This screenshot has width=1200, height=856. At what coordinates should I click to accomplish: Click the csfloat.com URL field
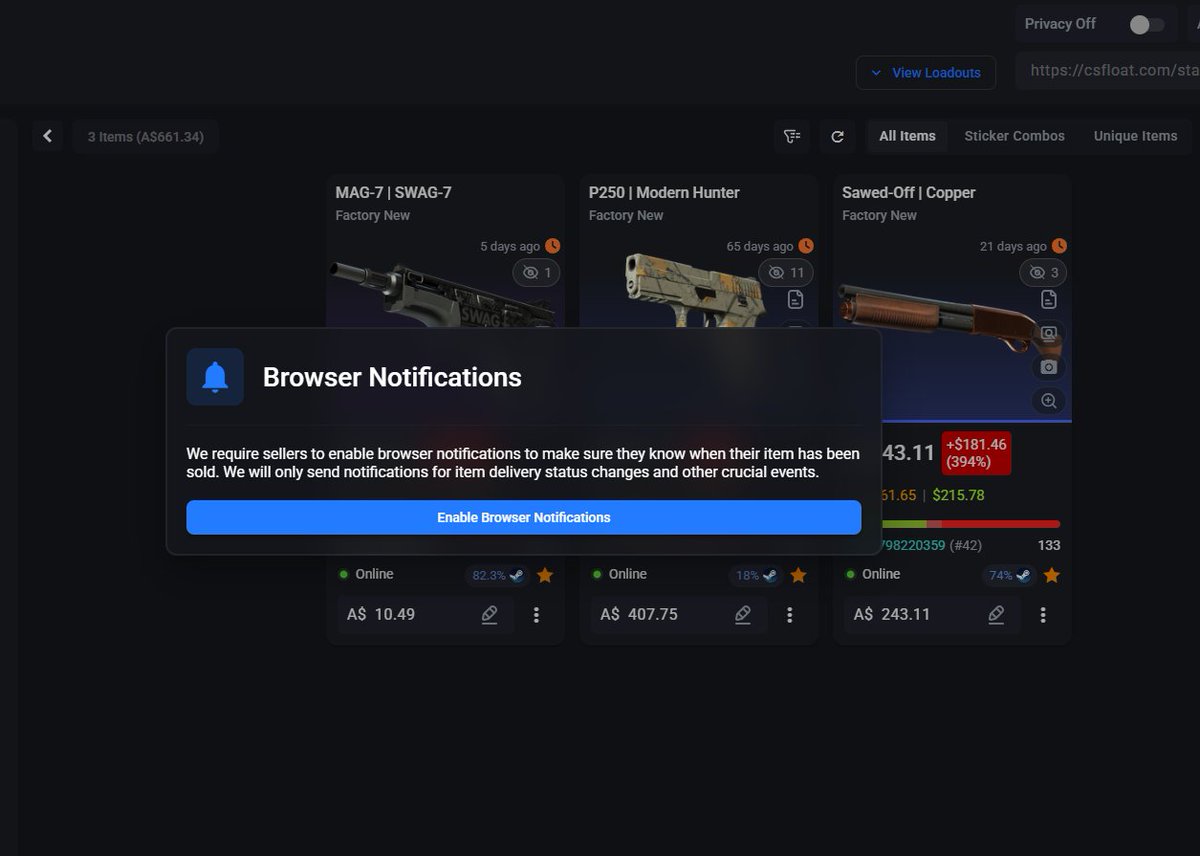pyautogui.click(x=1108, y=71)
